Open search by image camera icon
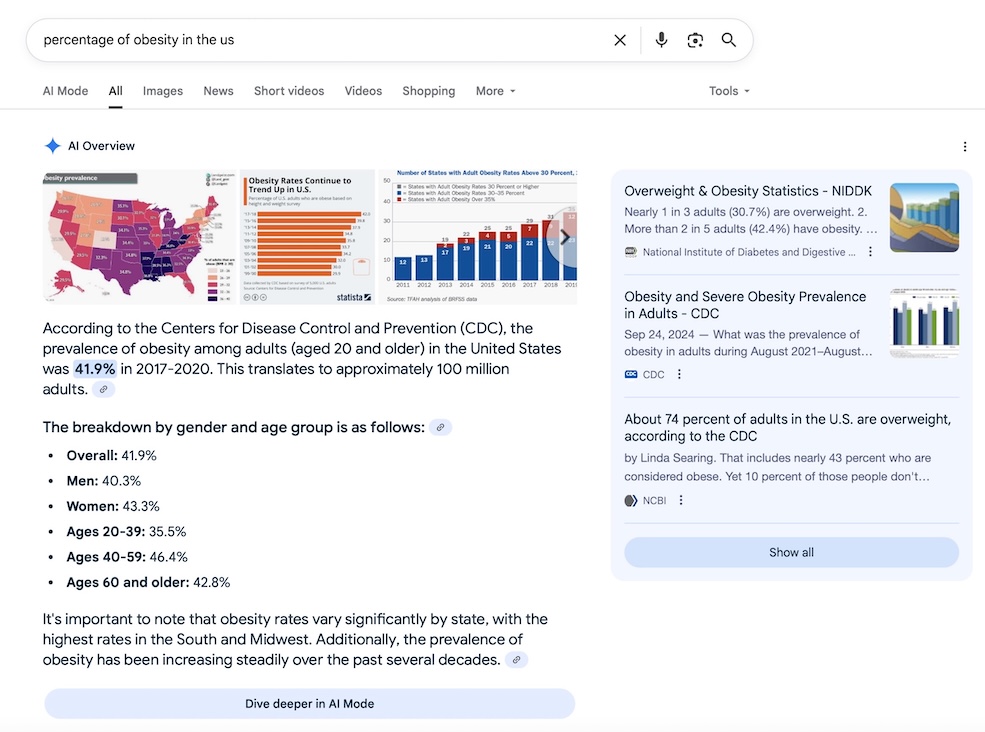 (695, 40)
